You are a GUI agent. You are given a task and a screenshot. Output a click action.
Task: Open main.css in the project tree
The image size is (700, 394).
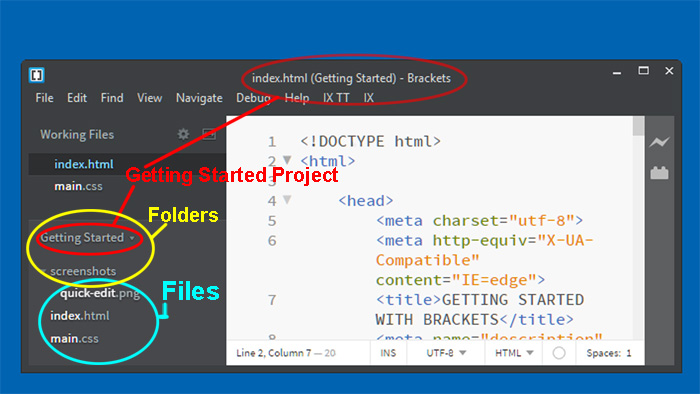pos(74,338)
